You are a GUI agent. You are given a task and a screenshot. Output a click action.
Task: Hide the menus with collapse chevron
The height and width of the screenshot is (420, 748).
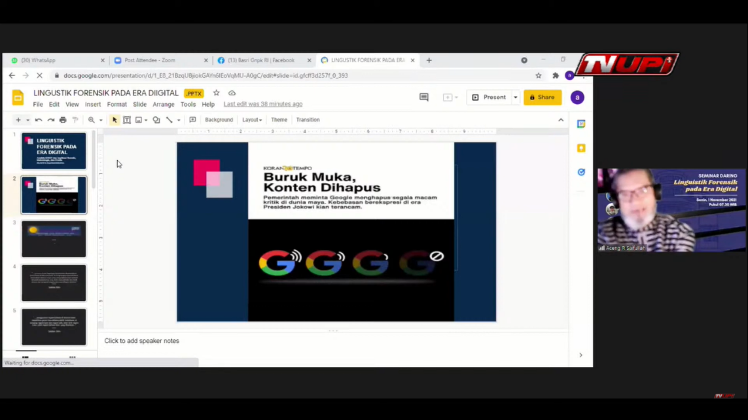click(561, 120)
